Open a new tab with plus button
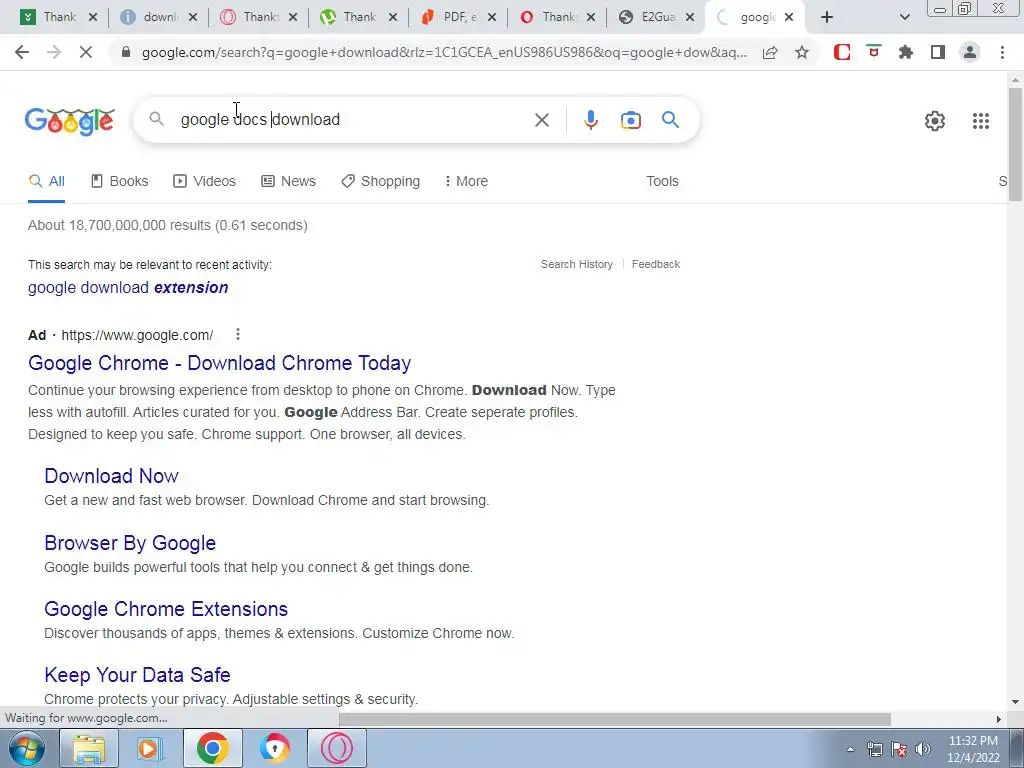Image resolution: width=1024 pixels, height=768 pixels. [x=827, y=17]
